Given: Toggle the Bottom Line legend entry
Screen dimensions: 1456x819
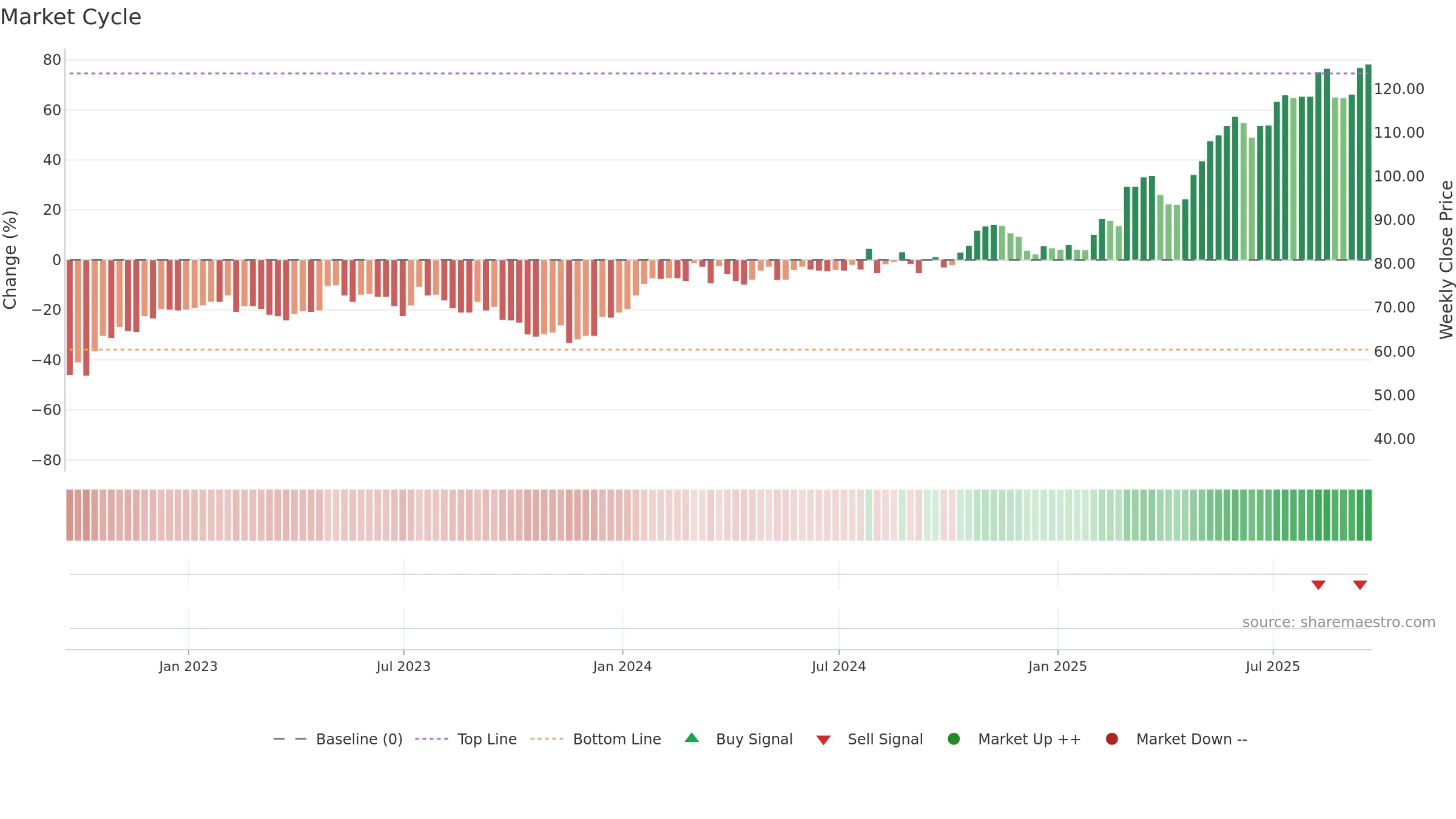Looking at the screenshot, I should (596, 739).
